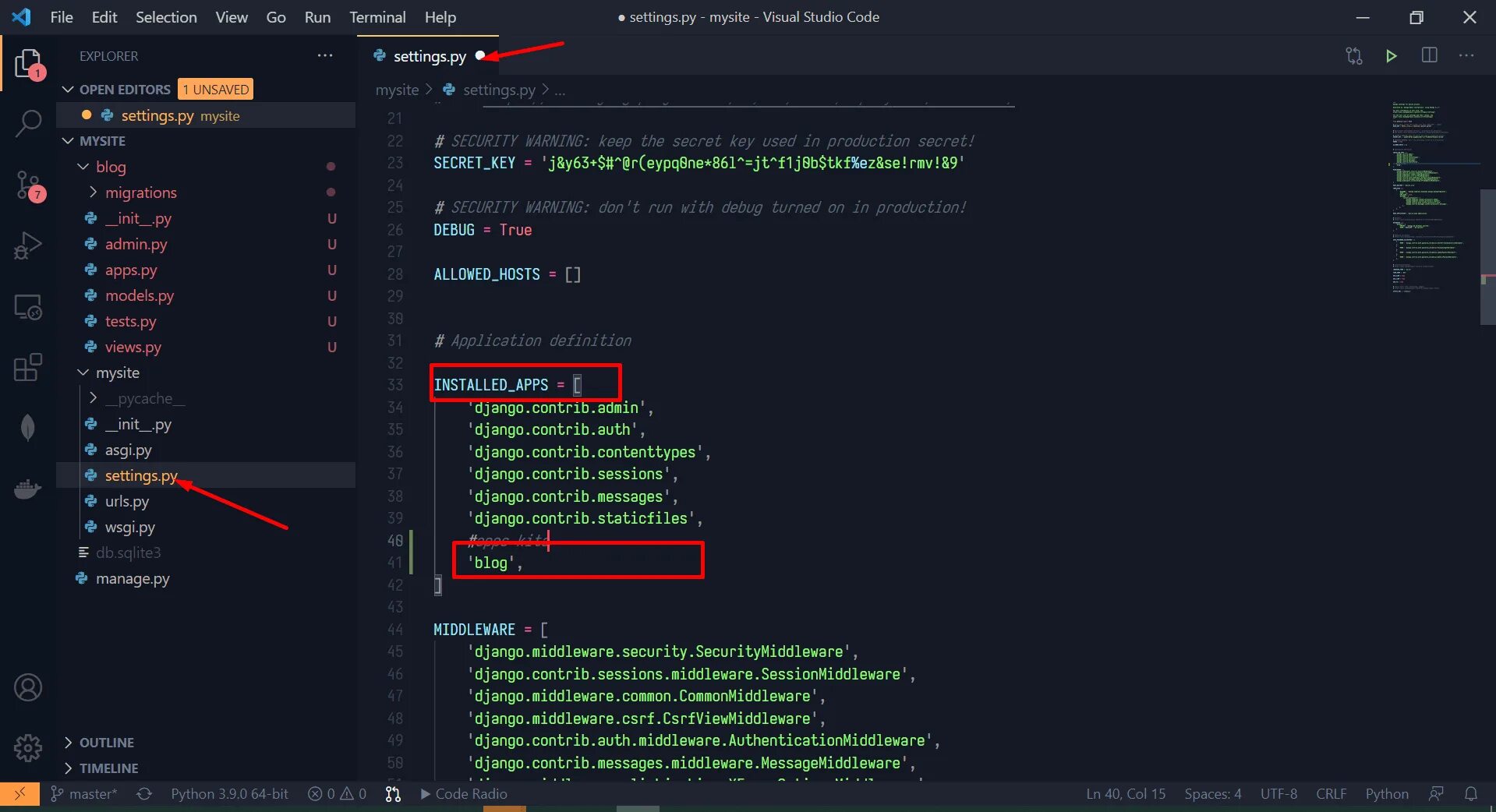This screenshot has height=812, width=1496.
Task: Run Python file with play icon
Action: [1392, 55]
